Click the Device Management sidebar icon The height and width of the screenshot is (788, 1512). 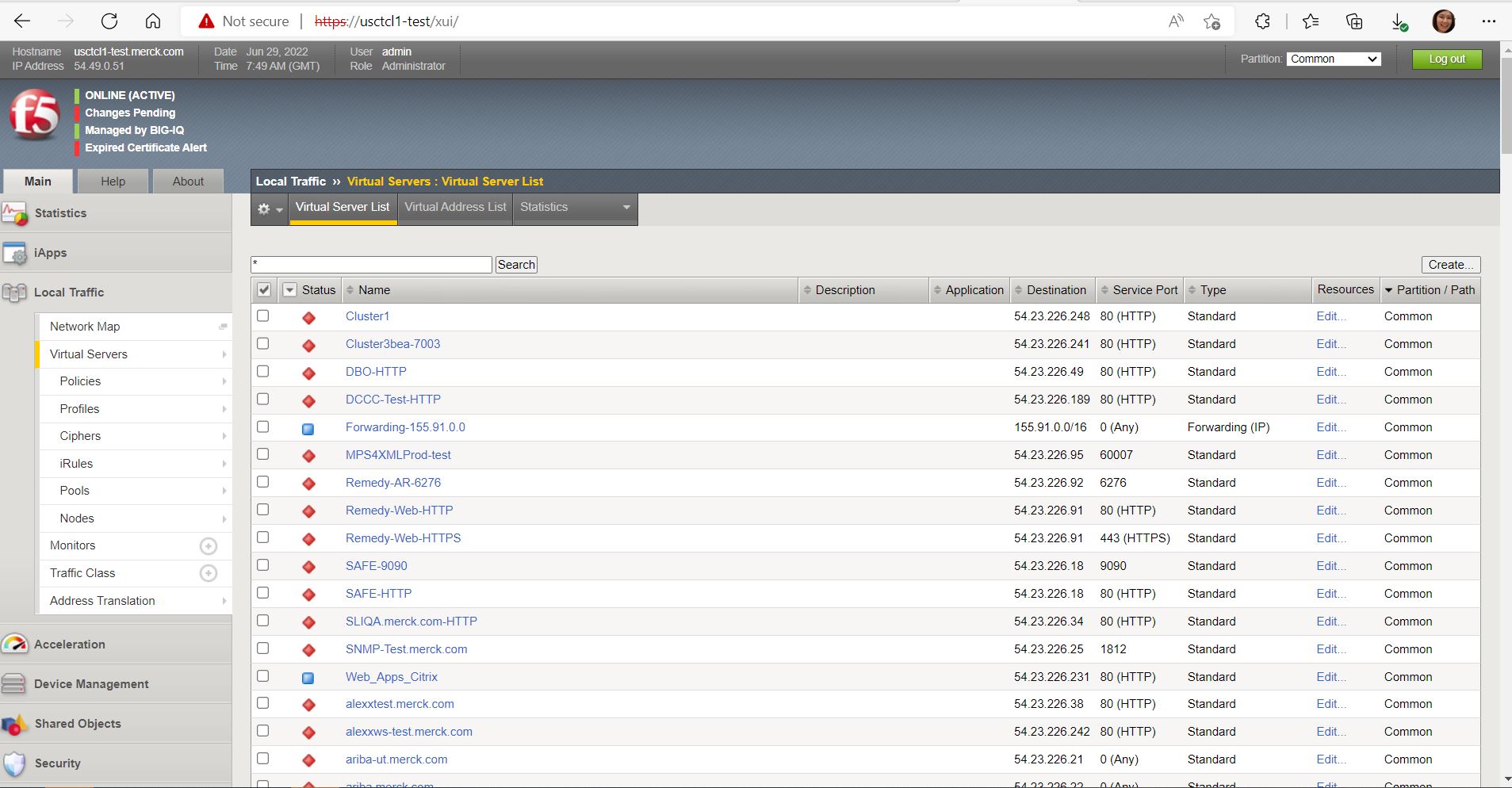(15, 683)
